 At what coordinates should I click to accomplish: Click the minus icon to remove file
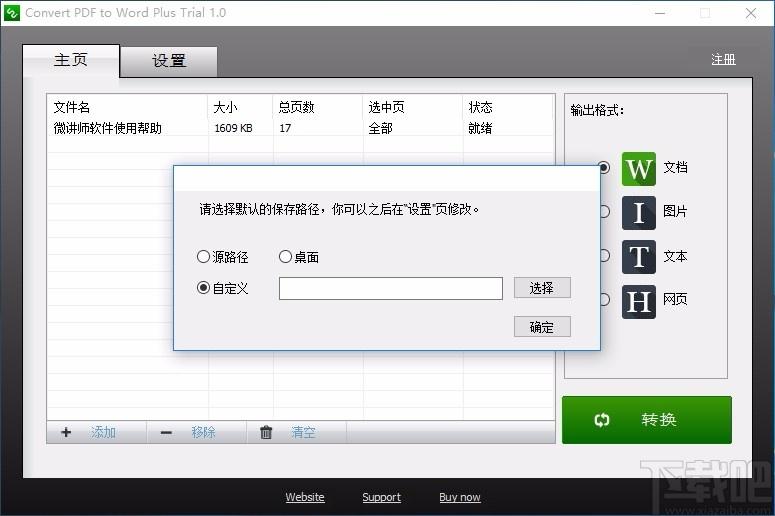pyautogui.click(x=166, y=433)
